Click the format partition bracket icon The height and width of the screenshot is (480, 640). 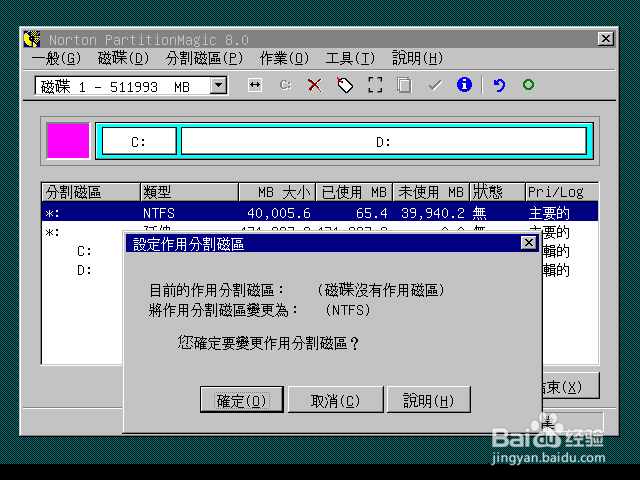click(375, 85)
